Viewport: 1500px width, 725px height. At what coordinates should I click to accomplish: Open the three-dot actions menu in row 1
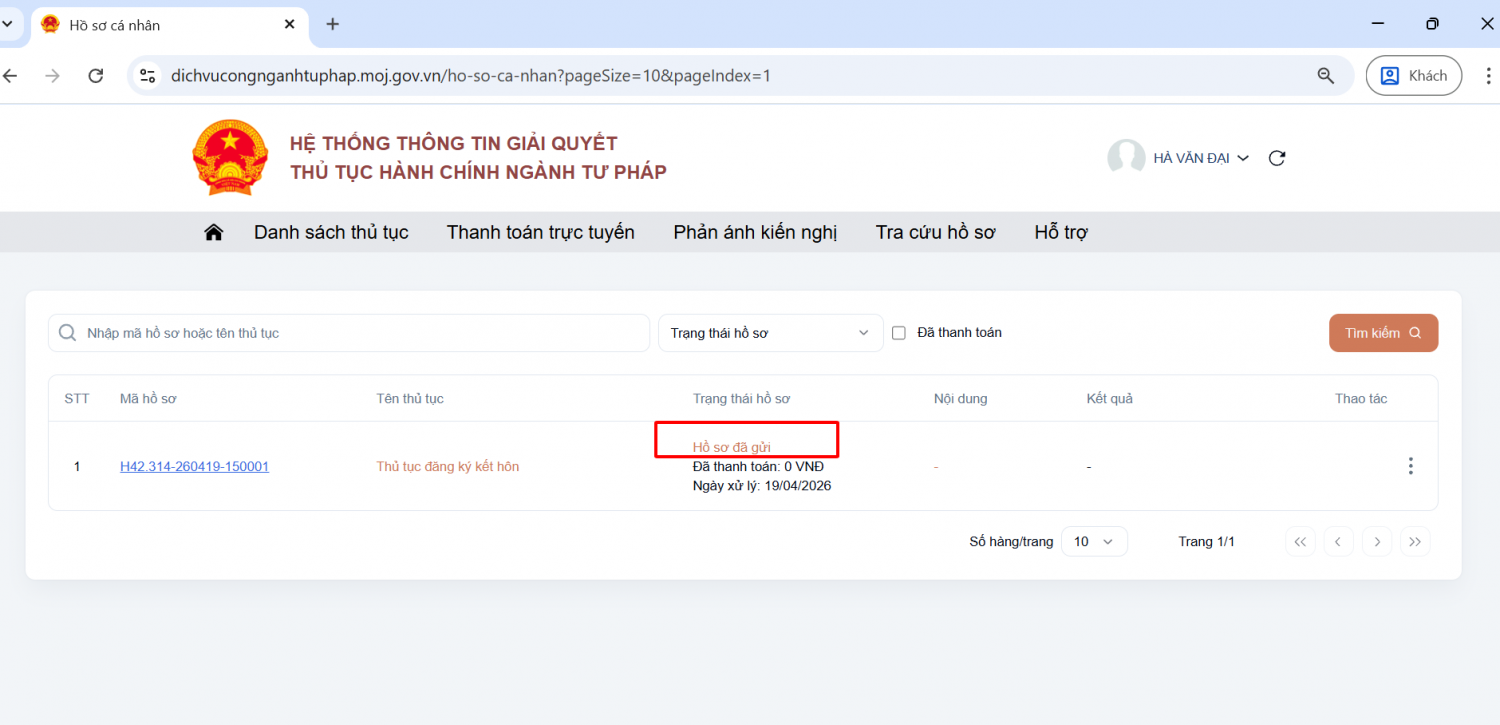[1410, 466]
